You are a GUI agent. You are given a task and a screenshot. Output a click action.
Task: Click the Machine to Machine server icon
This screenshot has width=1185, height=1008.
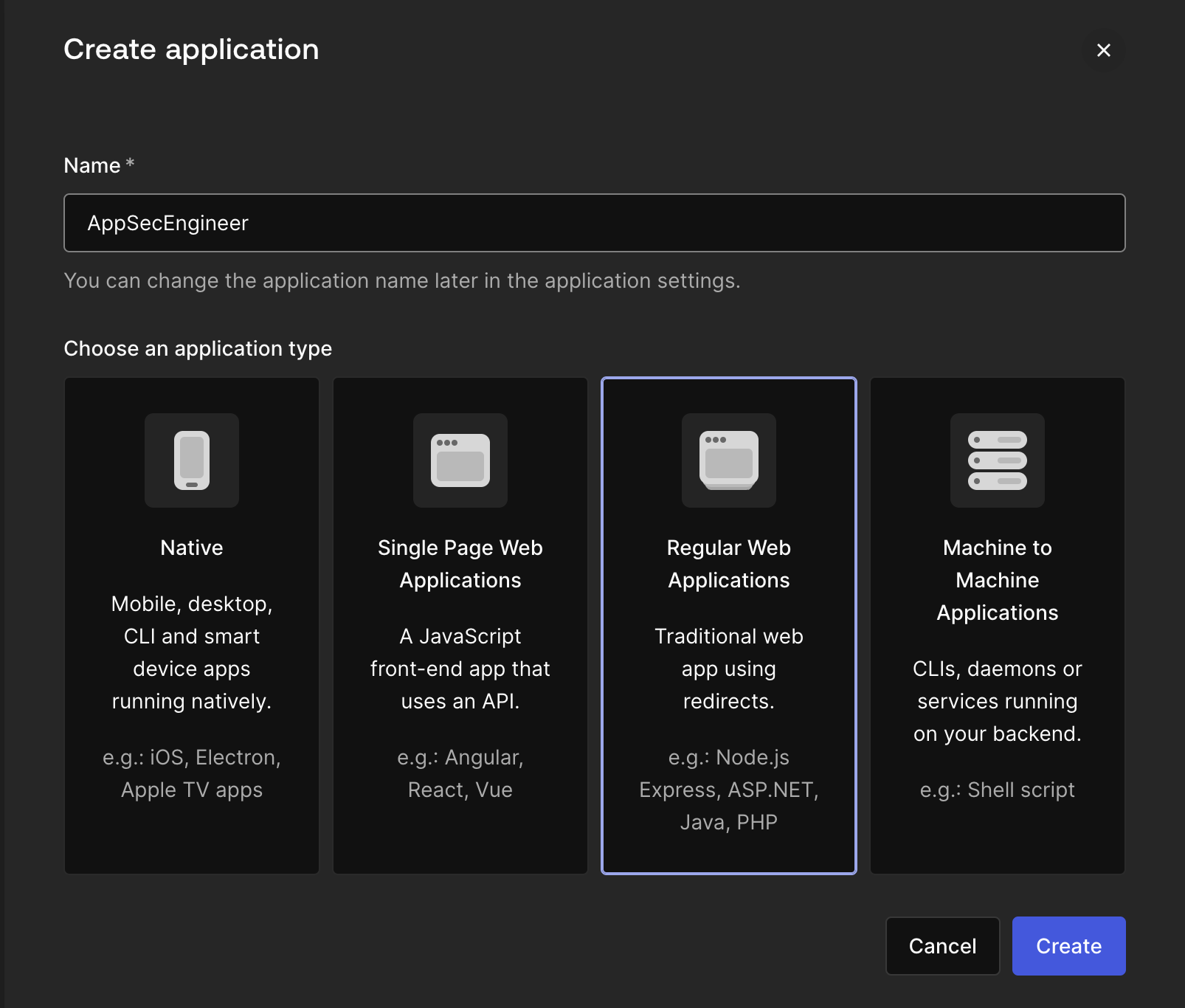[998, 460]
